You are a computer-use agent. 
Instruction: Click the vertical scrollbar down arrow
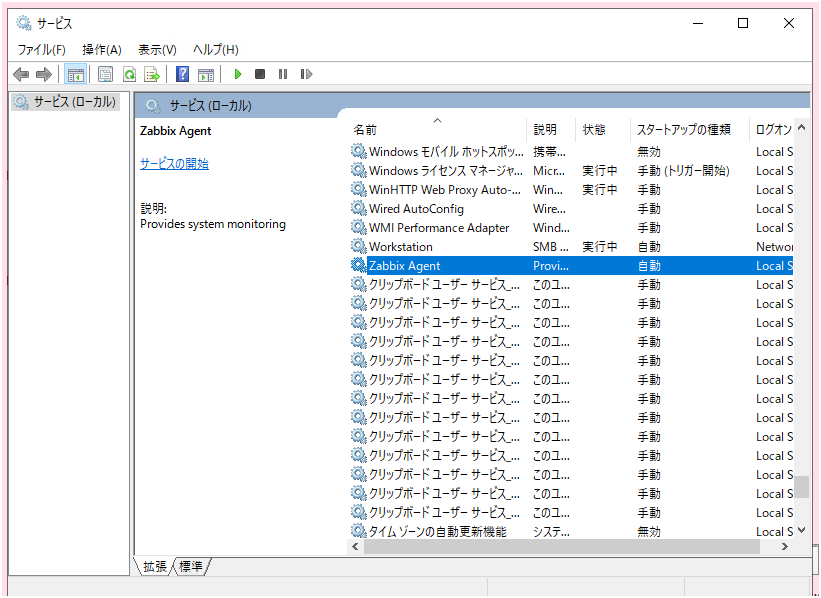point(802,531)
